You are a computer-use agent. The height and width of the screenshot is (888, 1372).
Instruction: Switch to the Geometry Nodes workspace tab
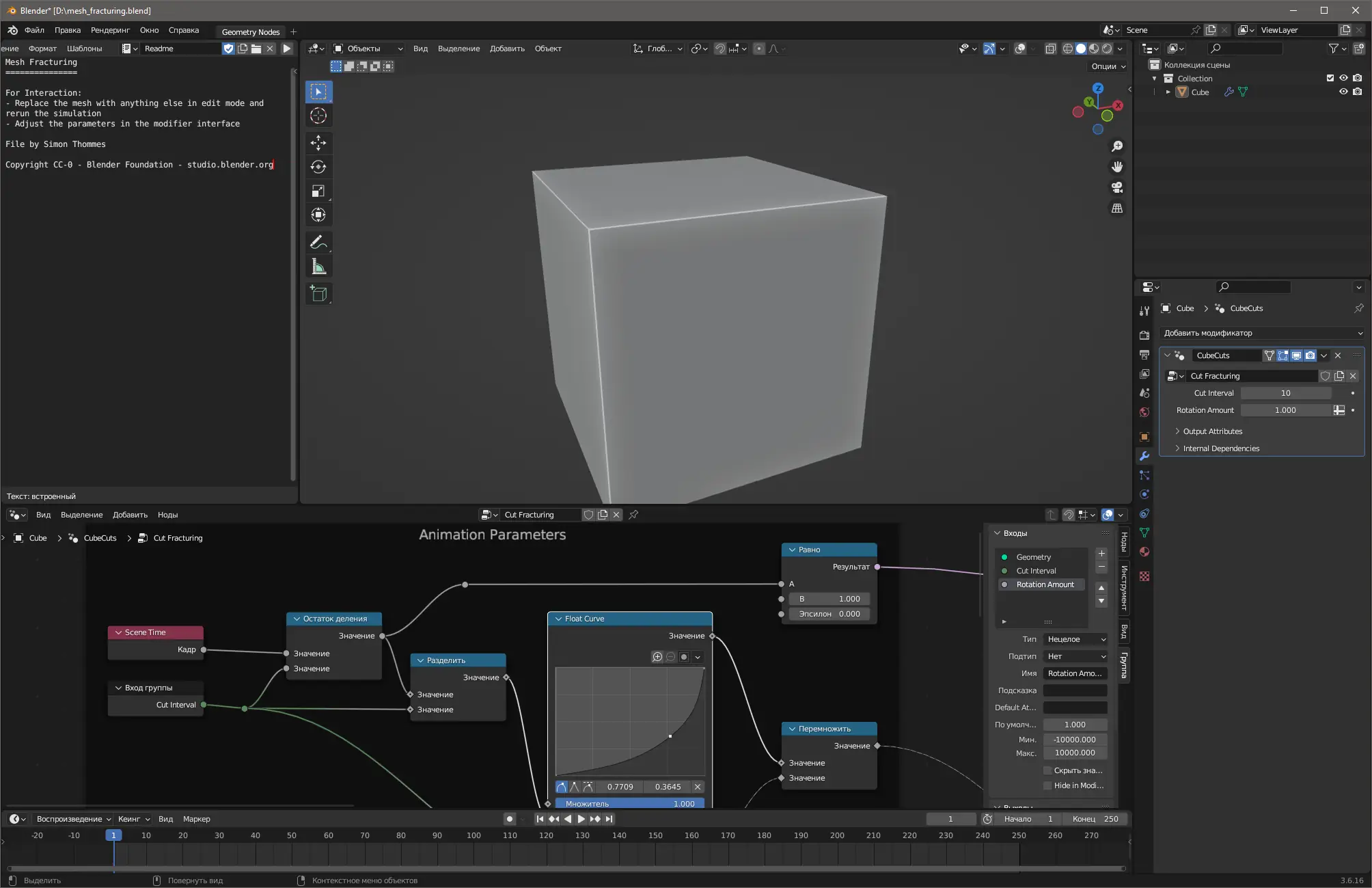point(250,31)
